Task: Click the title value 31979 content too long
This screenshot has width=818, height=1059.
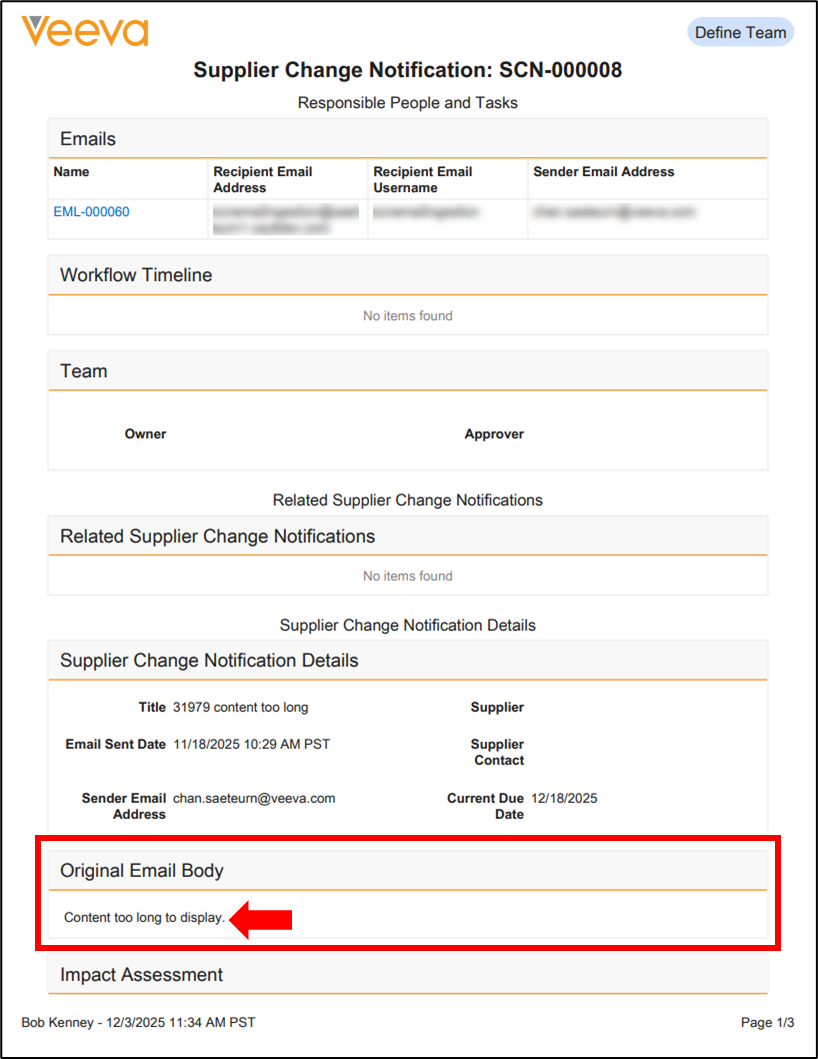Action: pos(240,707)
